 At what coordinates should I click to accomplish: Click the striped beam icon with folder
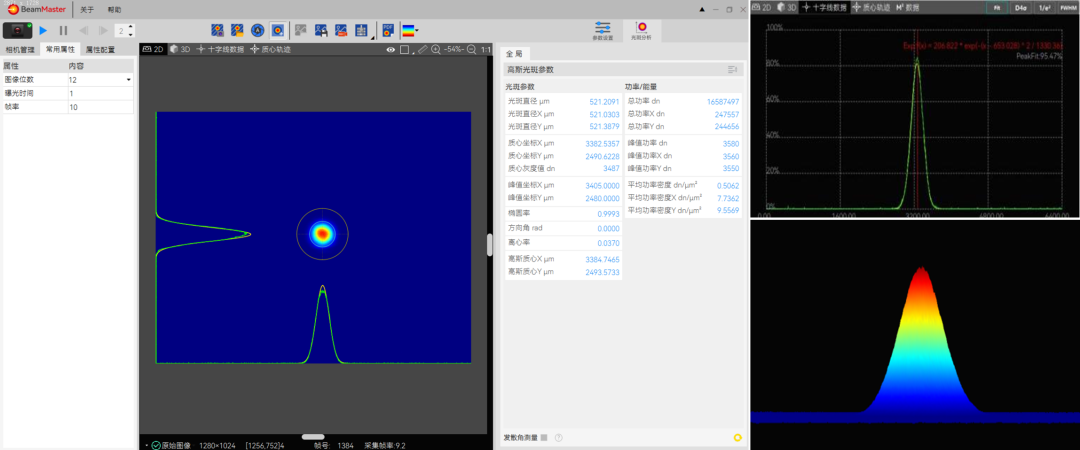[x=238, y=30]
